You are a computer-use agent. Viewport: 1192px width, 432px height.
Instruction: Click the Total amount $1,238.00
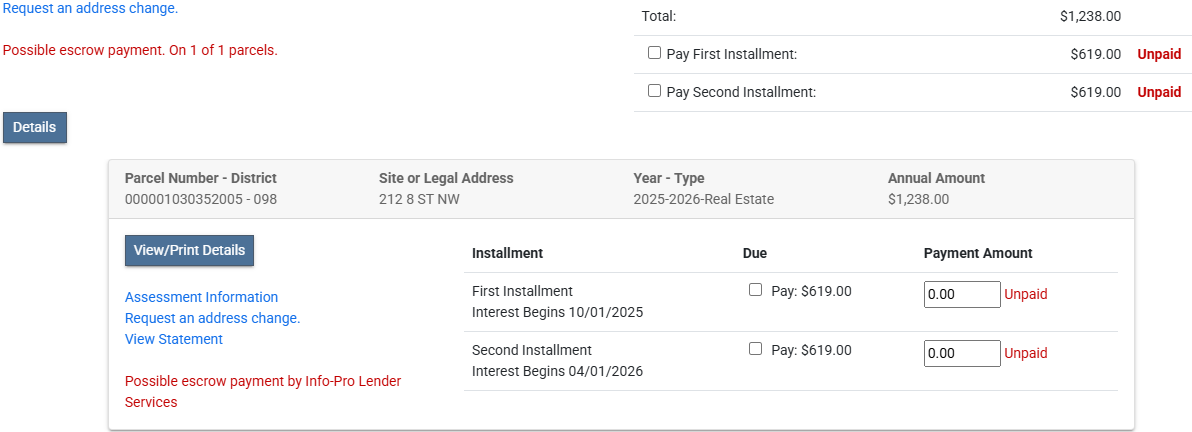point(1090,16)
